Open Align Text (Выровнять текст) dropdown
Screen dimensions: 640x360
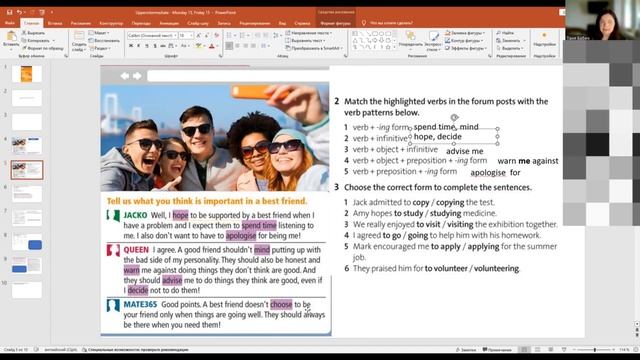point(305,40)
